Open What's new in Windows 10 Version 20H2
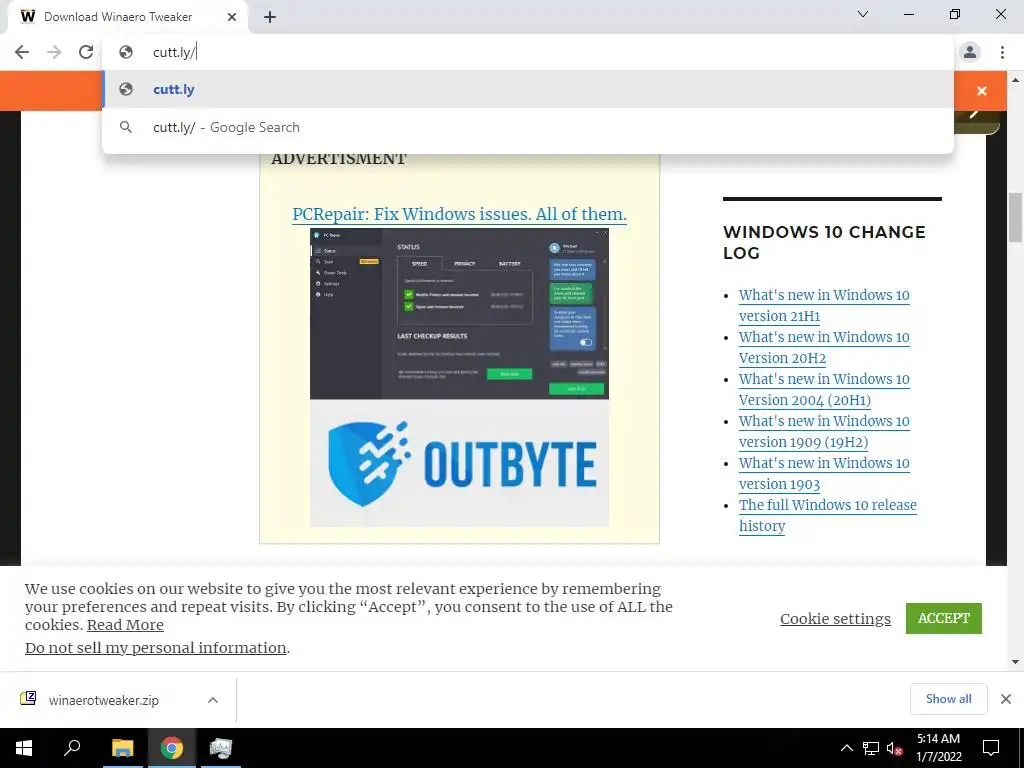The image size is (1024, 768). [x=824, y=347]
